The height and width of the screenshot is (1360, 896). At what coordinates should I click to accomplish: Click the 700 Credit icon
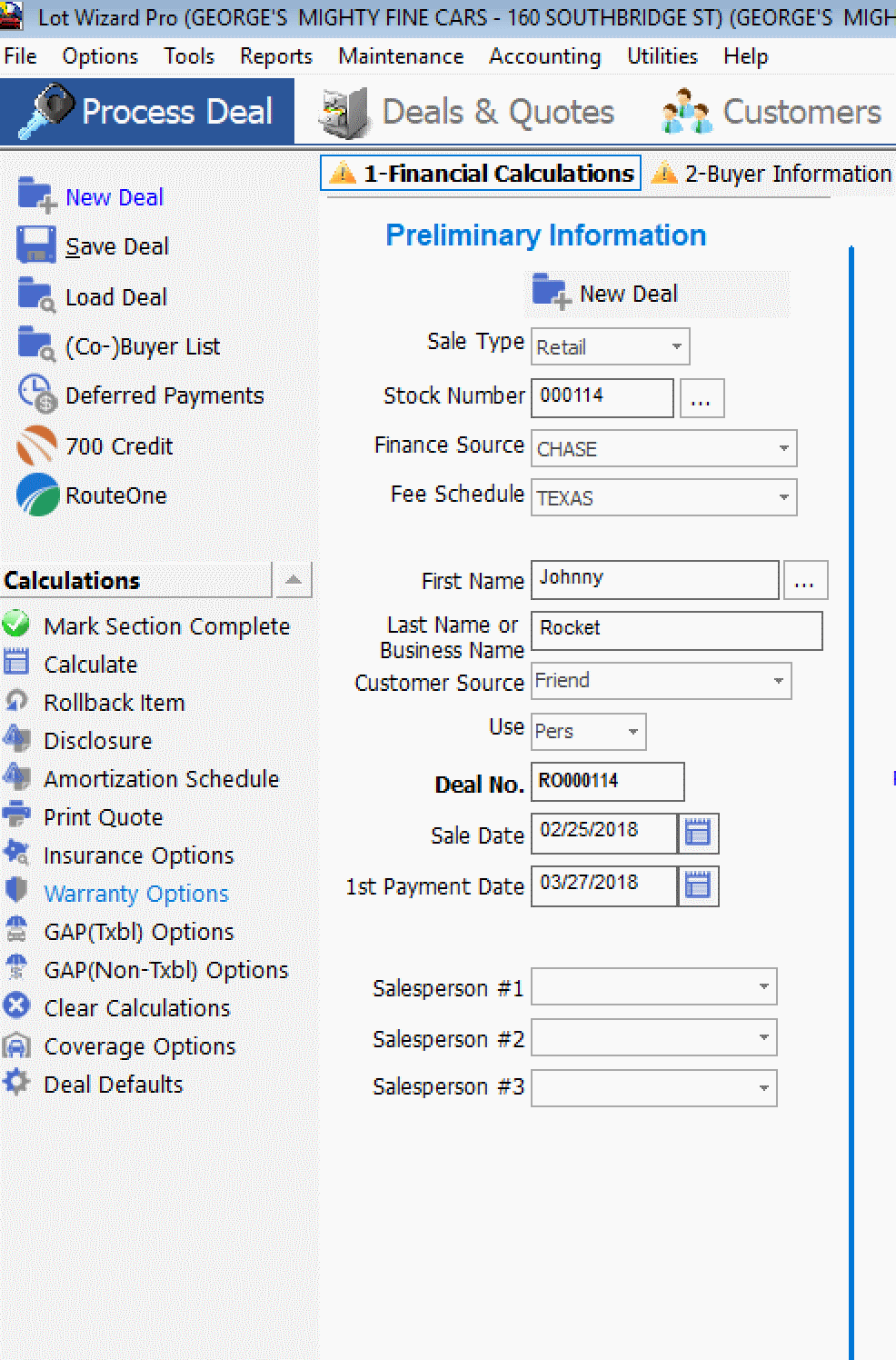[36, 446]
